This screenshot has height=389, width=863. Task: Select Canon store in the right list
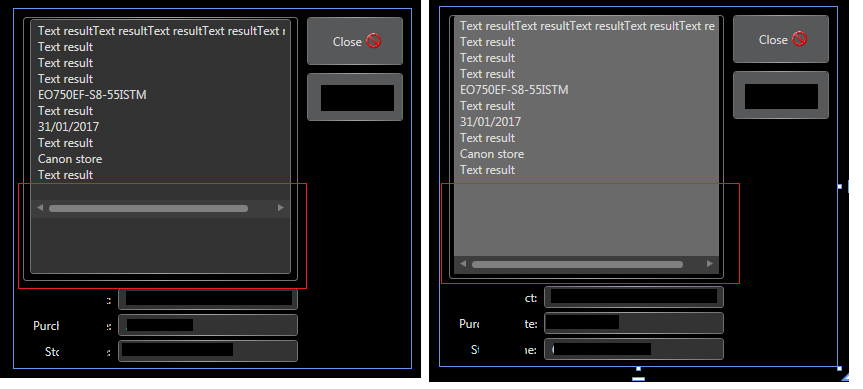[492, 154]
